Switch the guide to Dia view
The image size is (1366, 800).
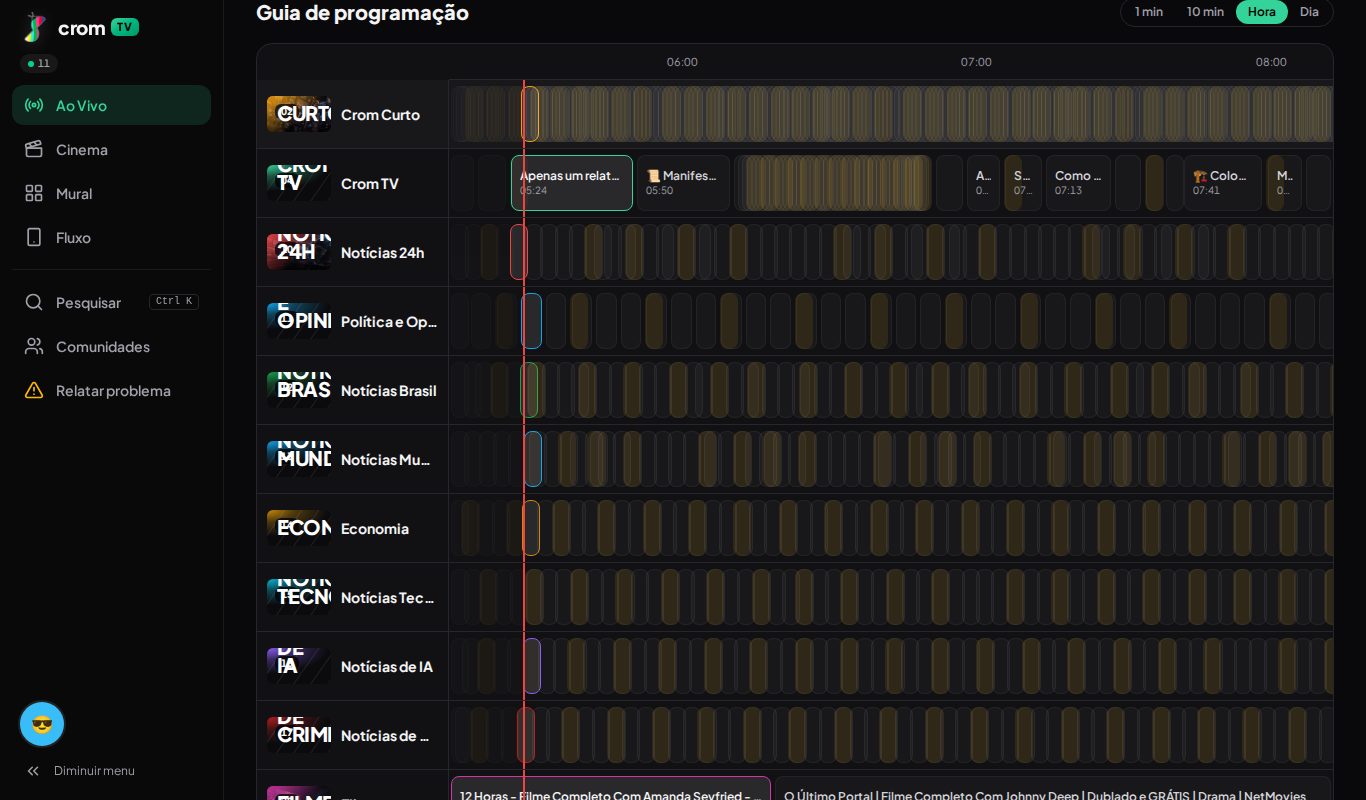click(1309, 12)
